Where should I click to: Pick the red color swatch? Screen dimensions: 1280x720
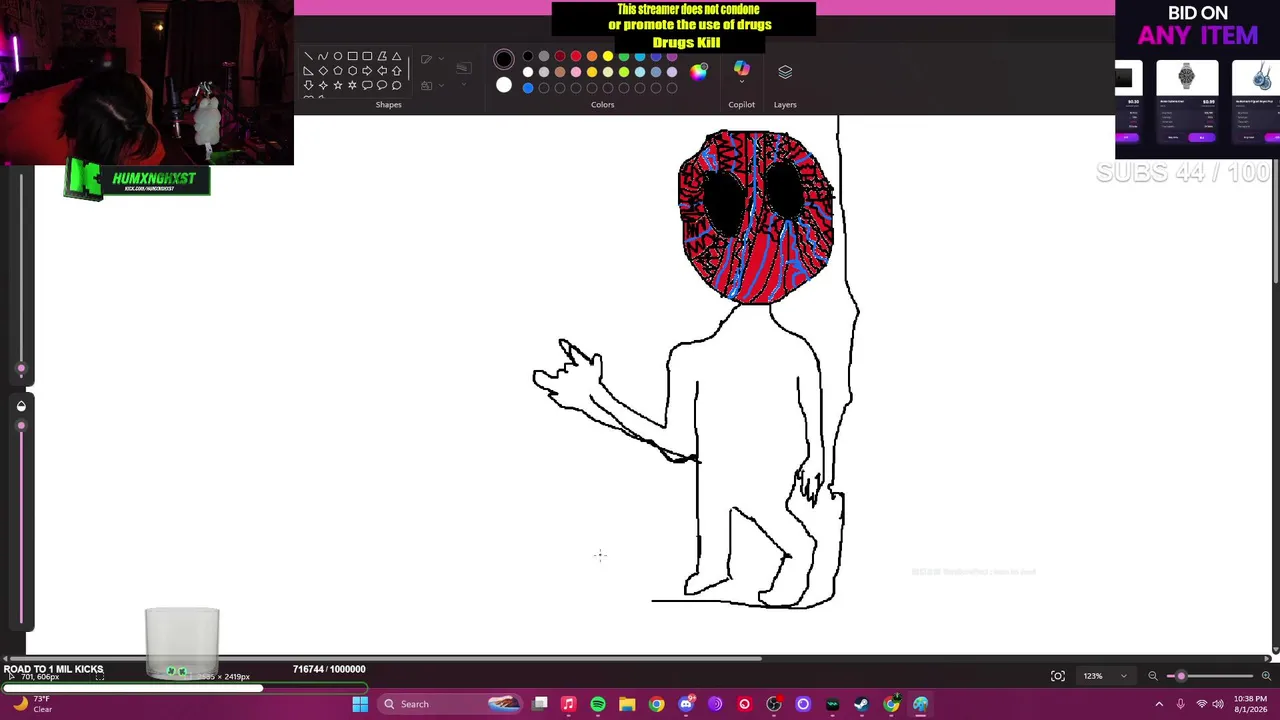(576, 56)
